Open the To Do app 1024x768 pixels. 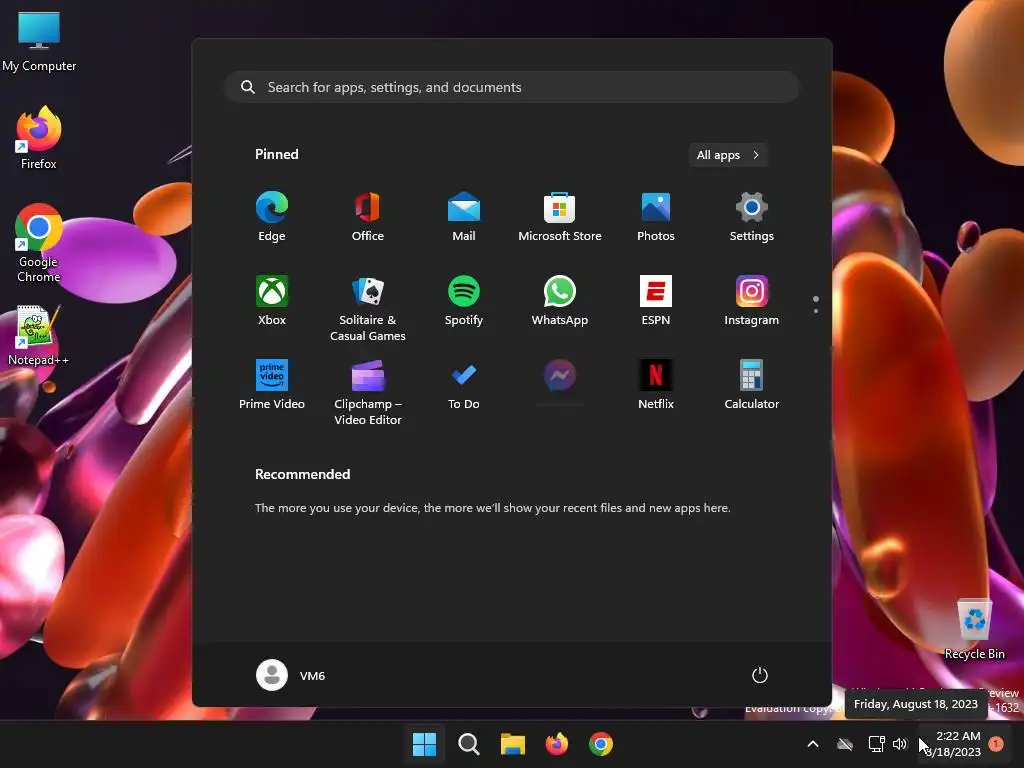click(464, 385)
